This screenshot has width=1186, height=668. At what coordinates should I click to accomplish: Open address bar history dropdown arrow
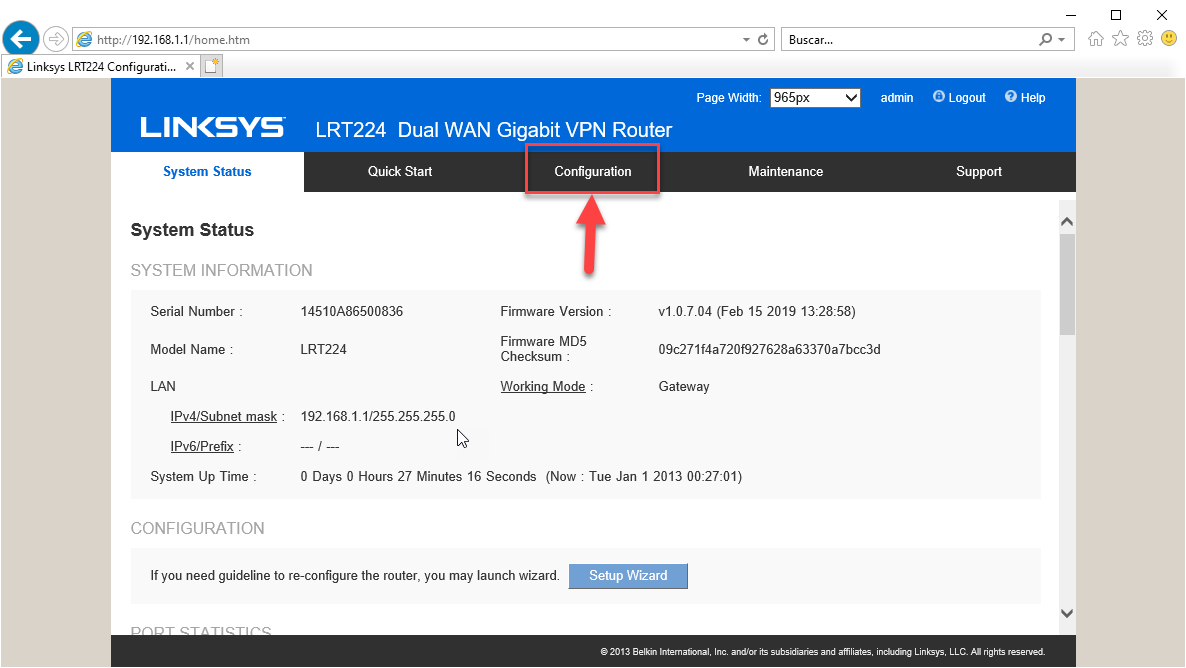pos(746,40)
